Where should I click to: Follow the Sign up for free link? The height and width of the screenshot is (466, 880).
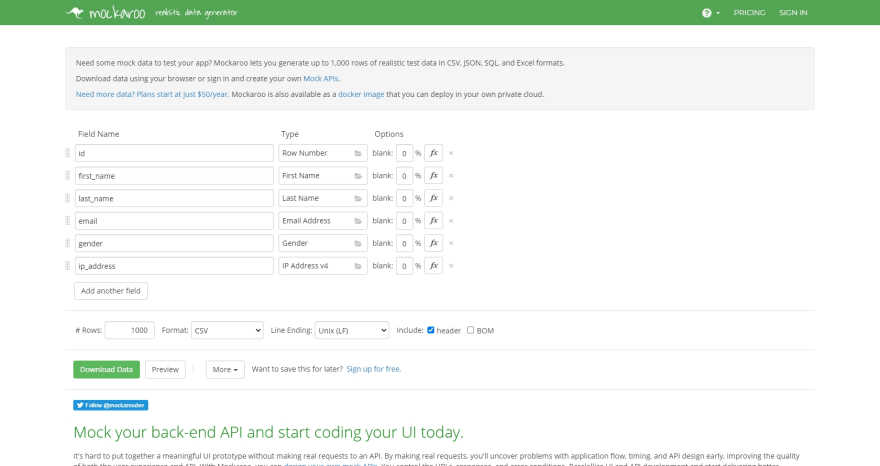pos(374,369)
